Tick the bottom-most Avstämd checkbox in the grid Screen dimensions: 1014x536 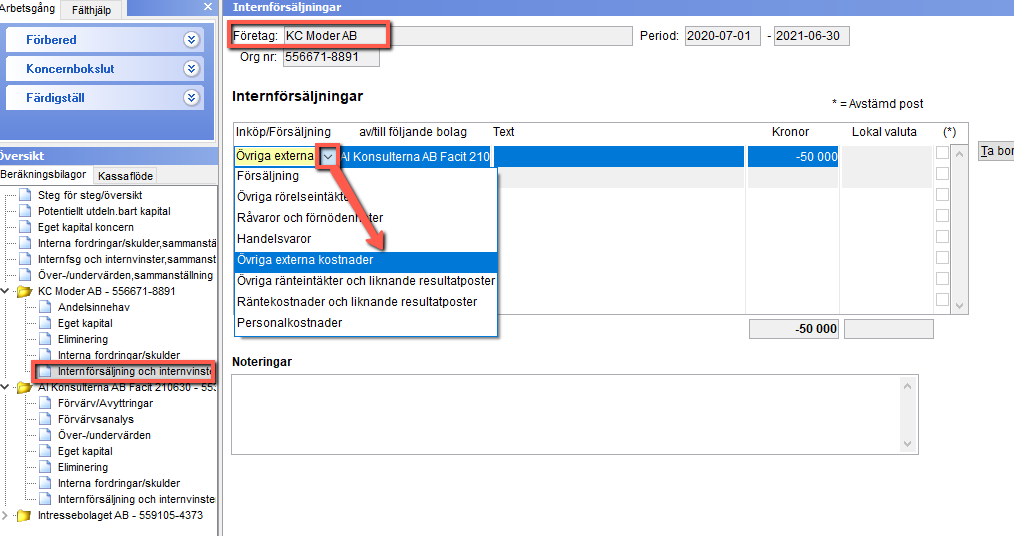pos(942,299)
